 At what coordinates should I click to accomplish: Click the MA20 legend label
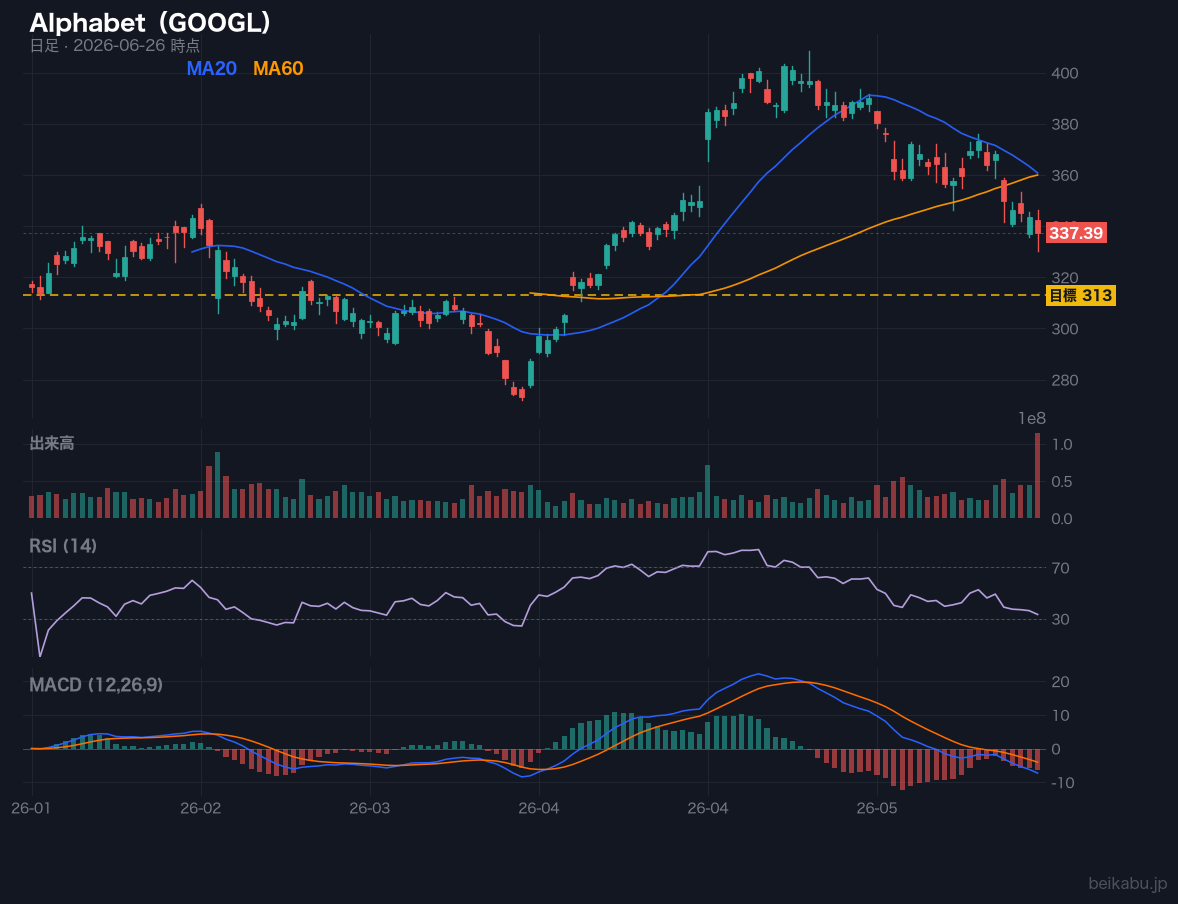(211, 68)
